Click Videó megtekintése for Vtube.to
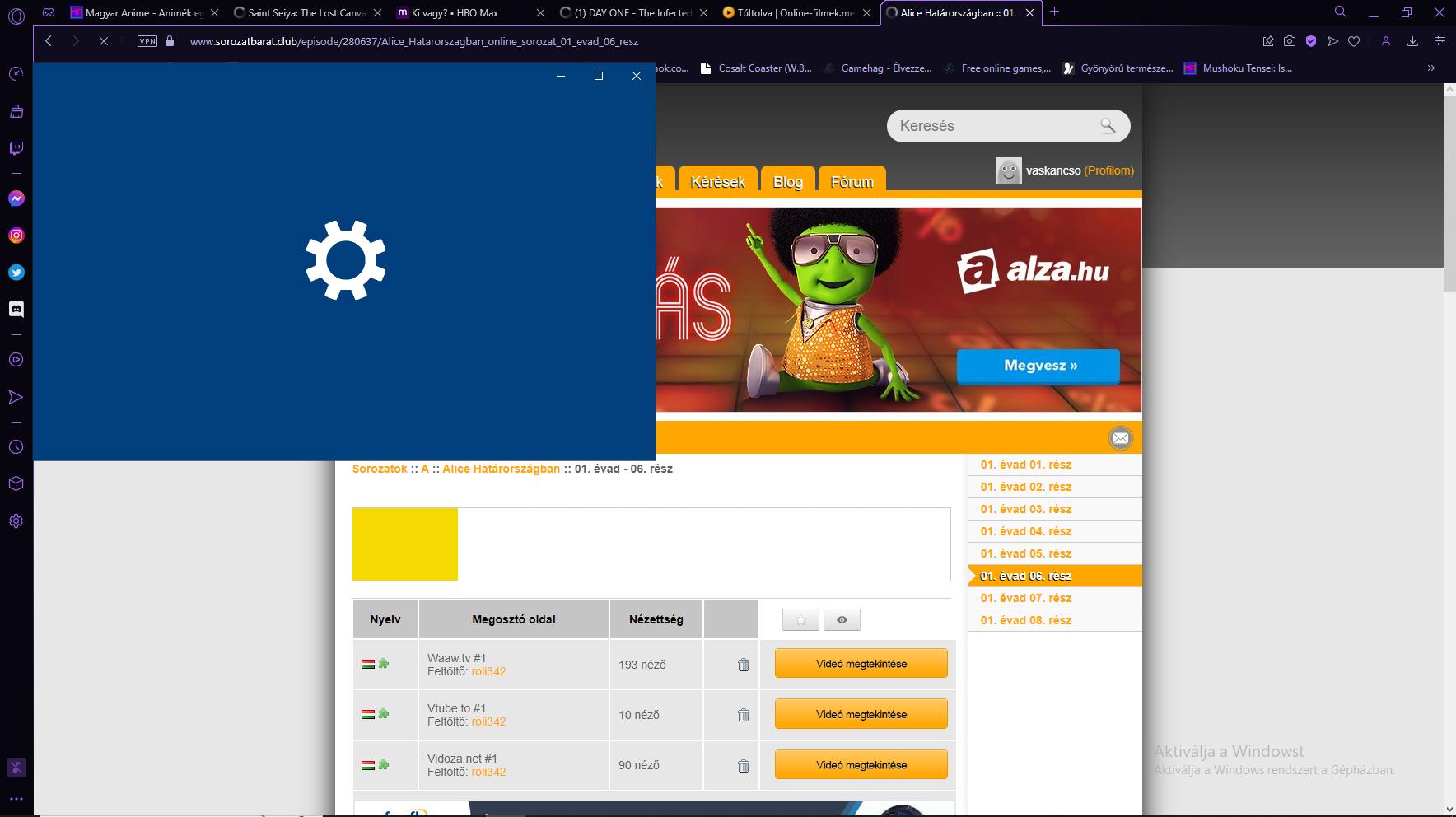 [x=861, y=714]
